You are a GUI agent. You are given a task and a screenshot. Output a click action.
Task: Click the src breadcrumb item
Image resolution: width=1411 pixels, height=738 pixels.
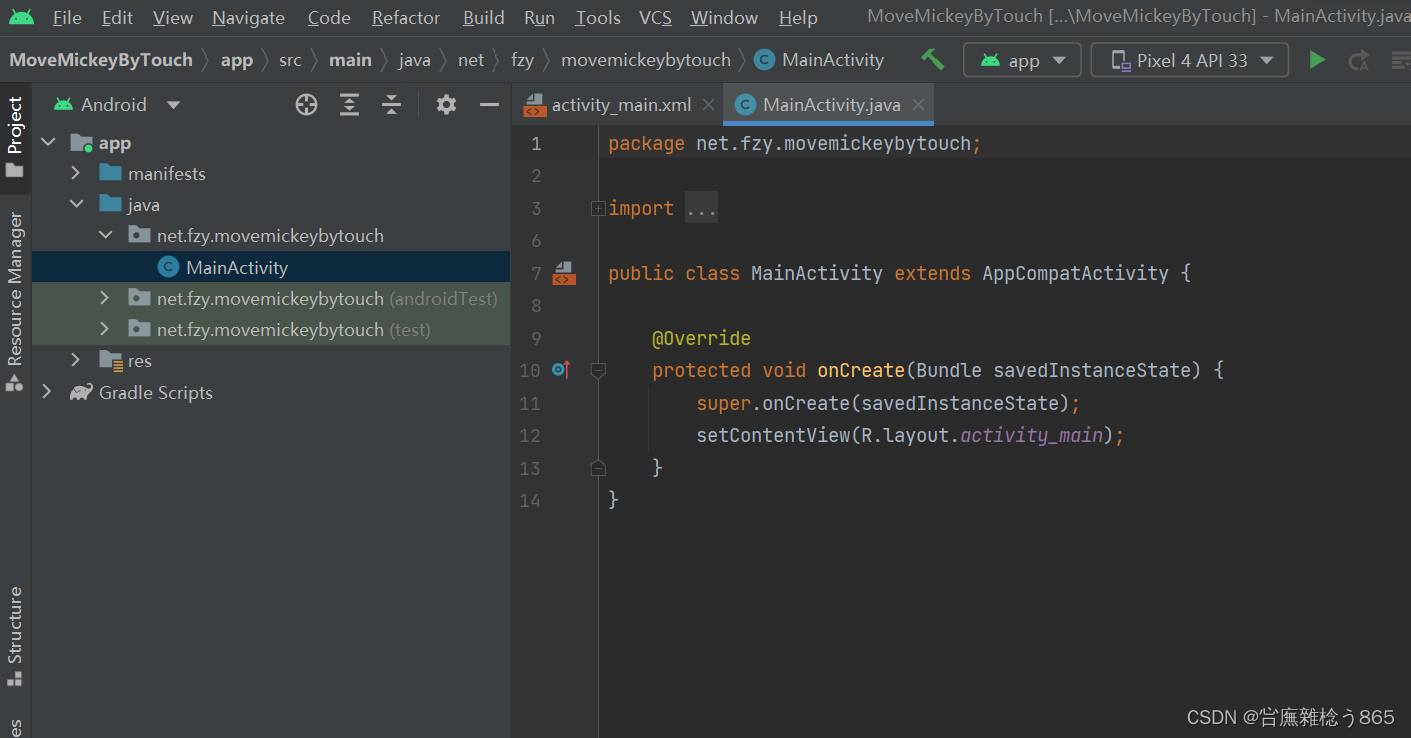point(290,60)
